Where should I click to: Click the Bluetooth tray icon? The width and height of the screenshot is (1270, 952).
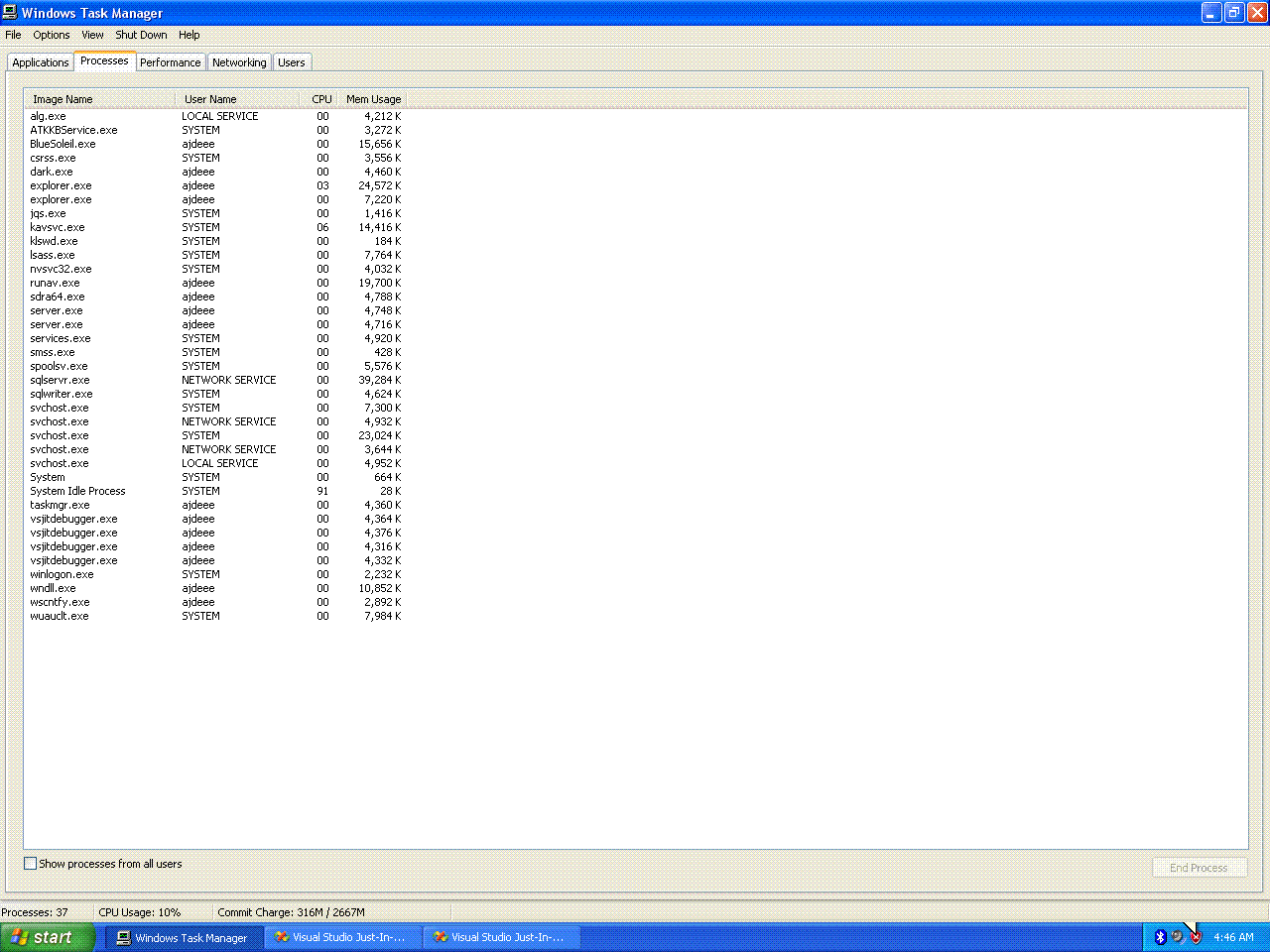1160,937
